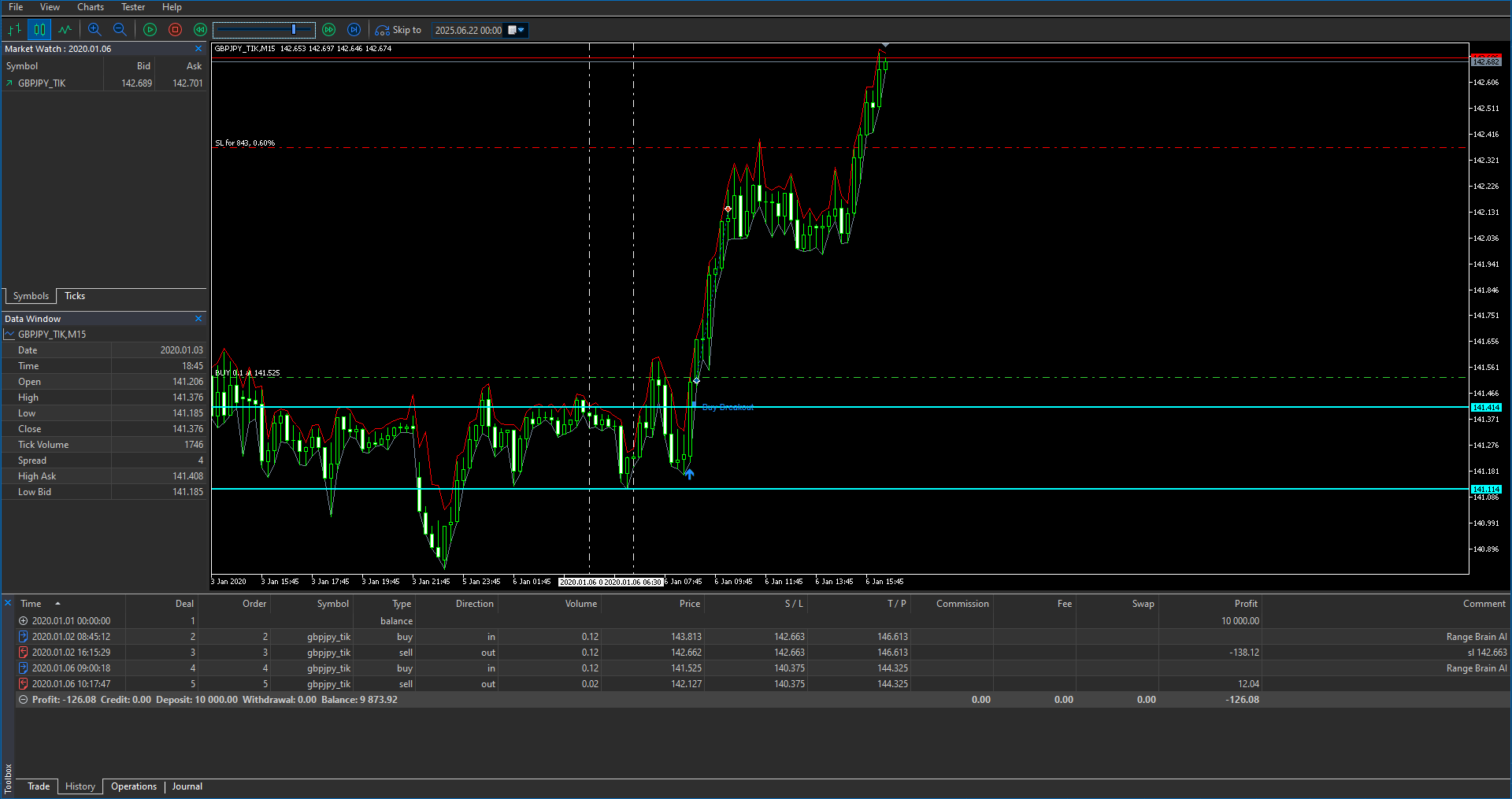The image size is (1512, 799).
Task: Open the Tester menu
Action: point(132,7)
